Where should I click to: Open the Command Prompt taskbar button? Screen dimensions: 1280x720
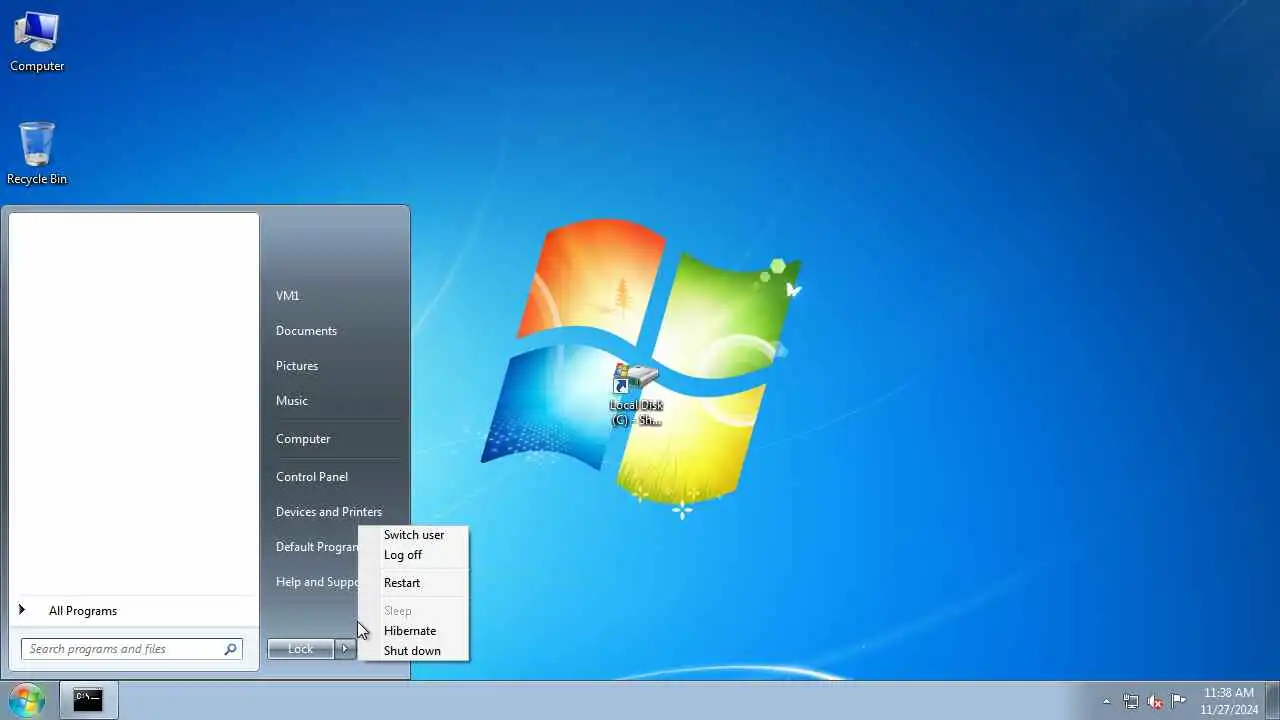tap(88, 700)
